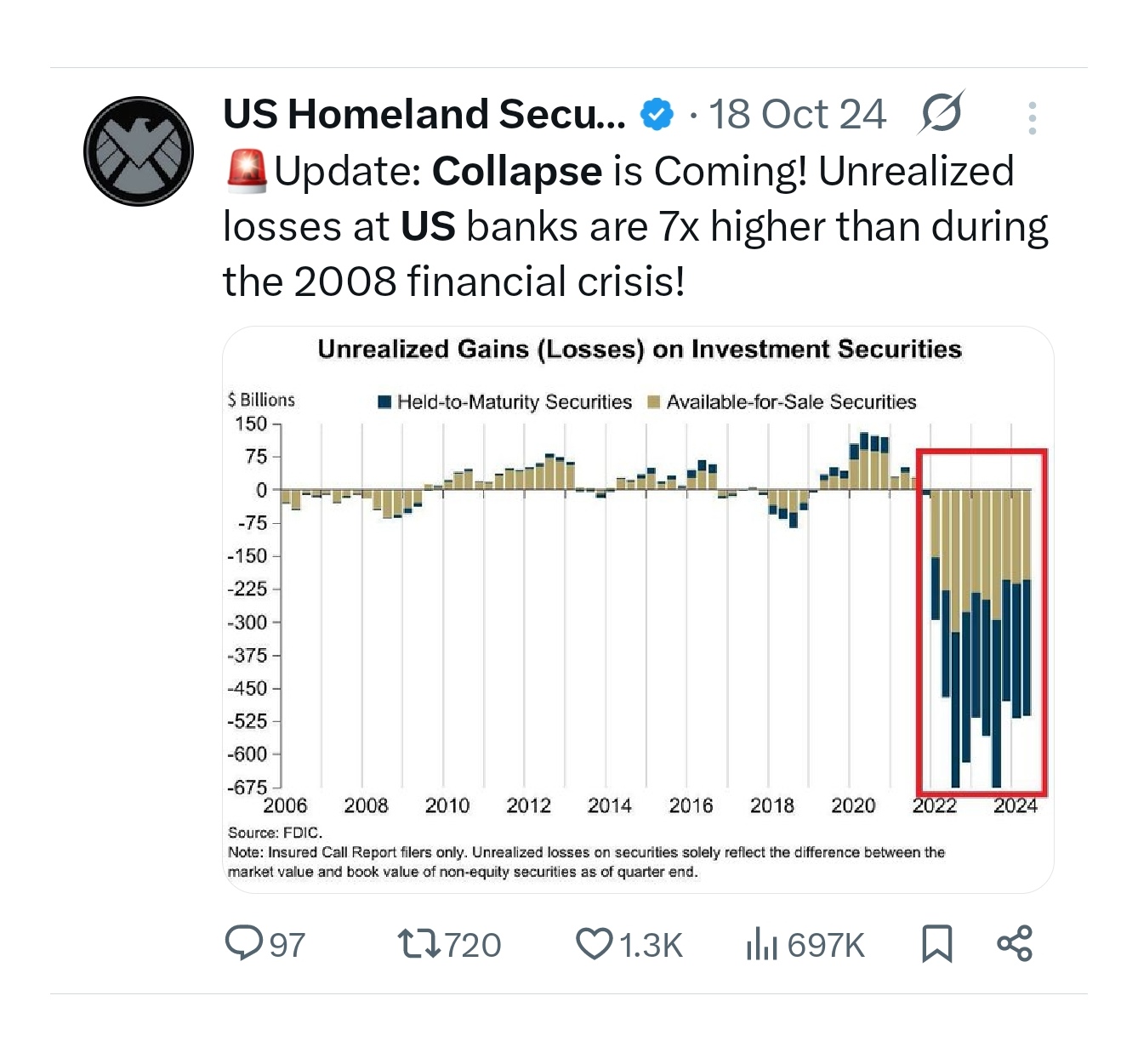This screenshot has width=1138, height=1064.
Task: Open the reply comment icon
Action: tap(244, 942)
